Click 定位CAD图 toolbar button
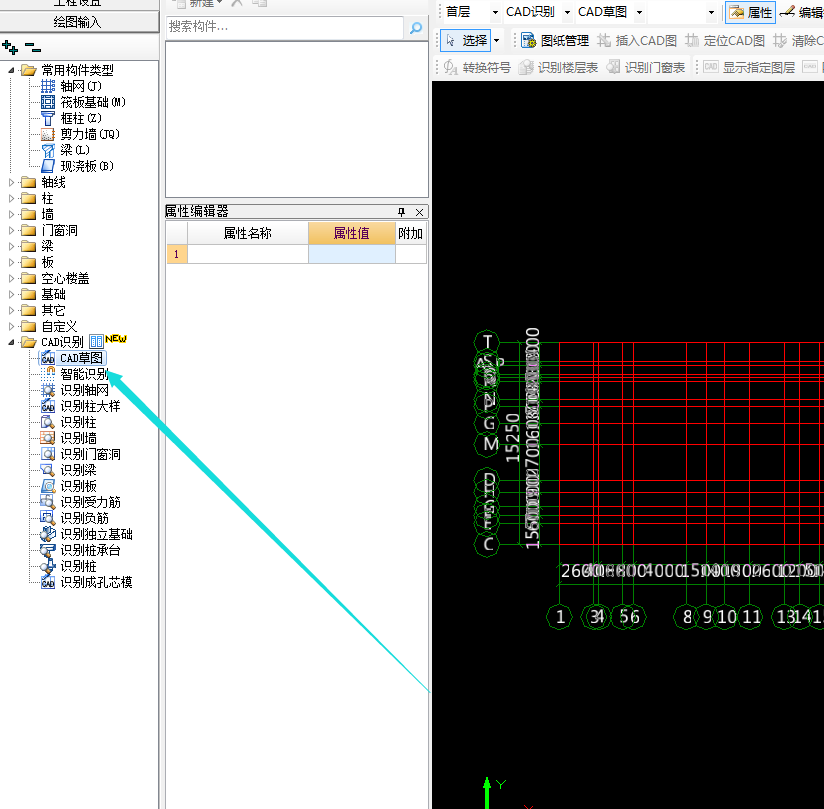This screenshot has height=809, width=824. click(x=725, y=40)
